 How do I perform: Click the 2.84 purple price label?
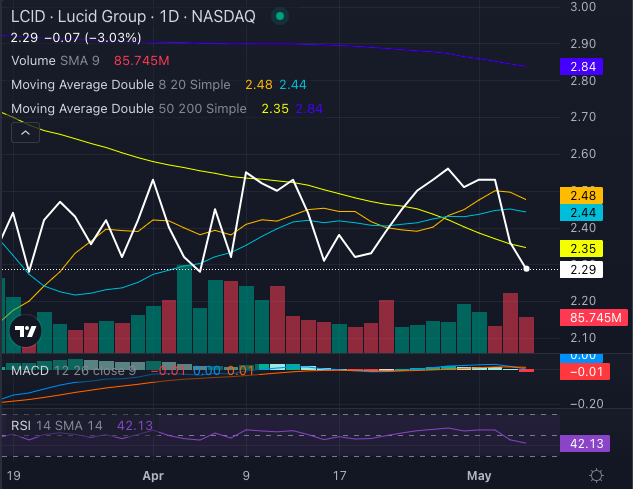coord(581,66)
